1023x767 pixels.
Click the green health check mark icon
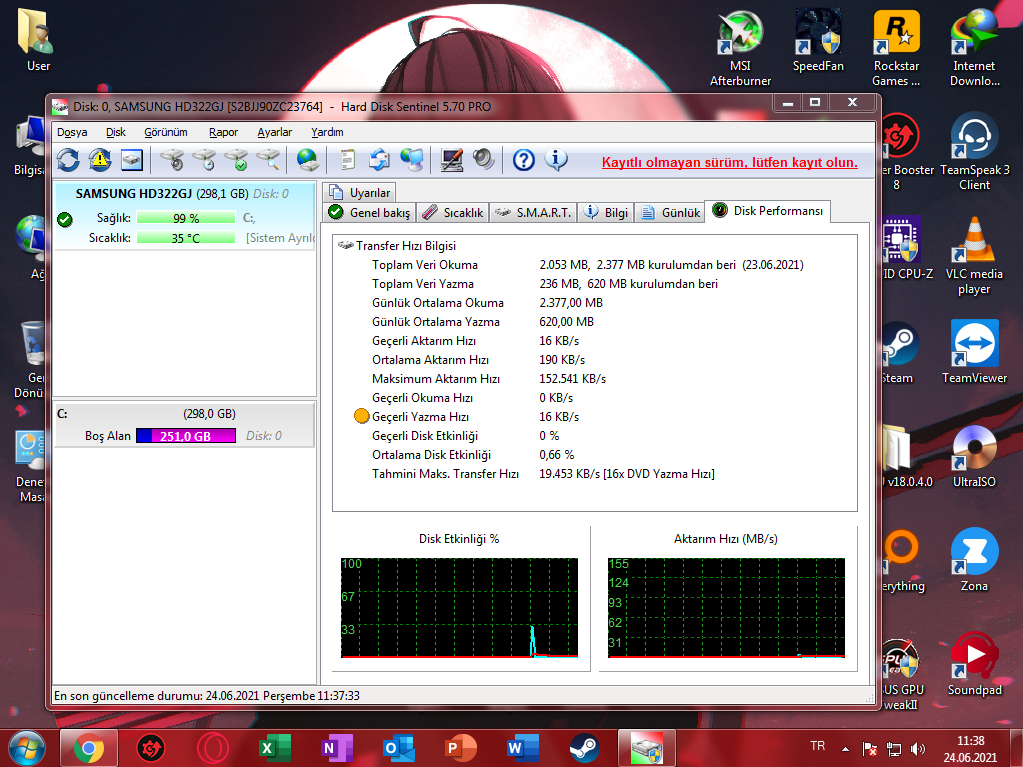[65, 219]
